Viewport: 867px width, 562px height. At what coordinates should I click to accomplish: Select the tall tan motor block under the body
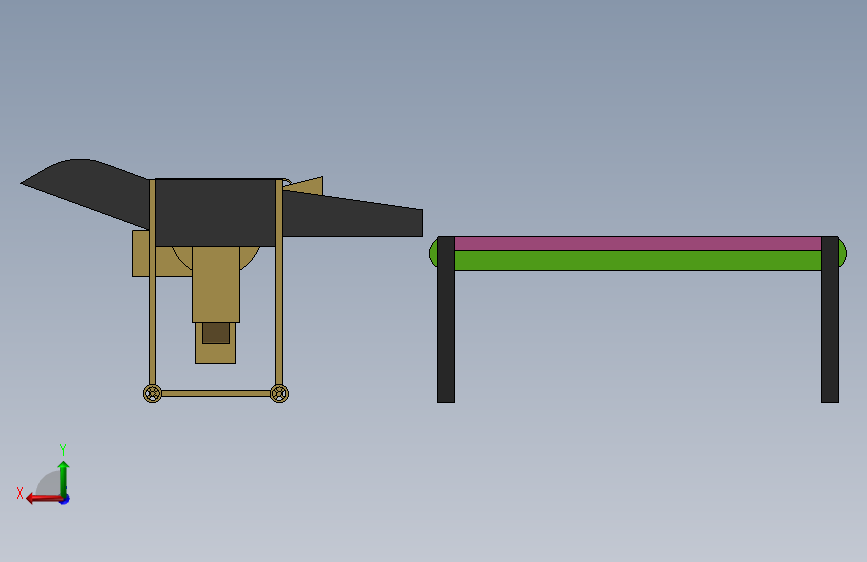pyautogui.click(x=216, y=284)
